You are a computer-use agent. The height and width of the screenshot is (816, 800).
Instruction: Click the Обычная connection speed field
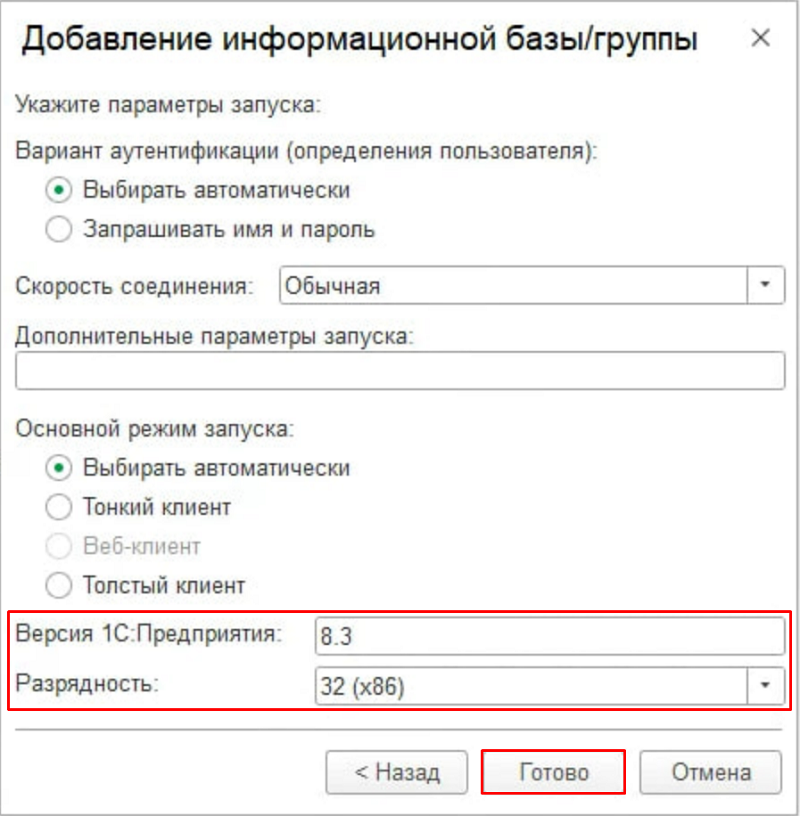[x=513, y=285]
